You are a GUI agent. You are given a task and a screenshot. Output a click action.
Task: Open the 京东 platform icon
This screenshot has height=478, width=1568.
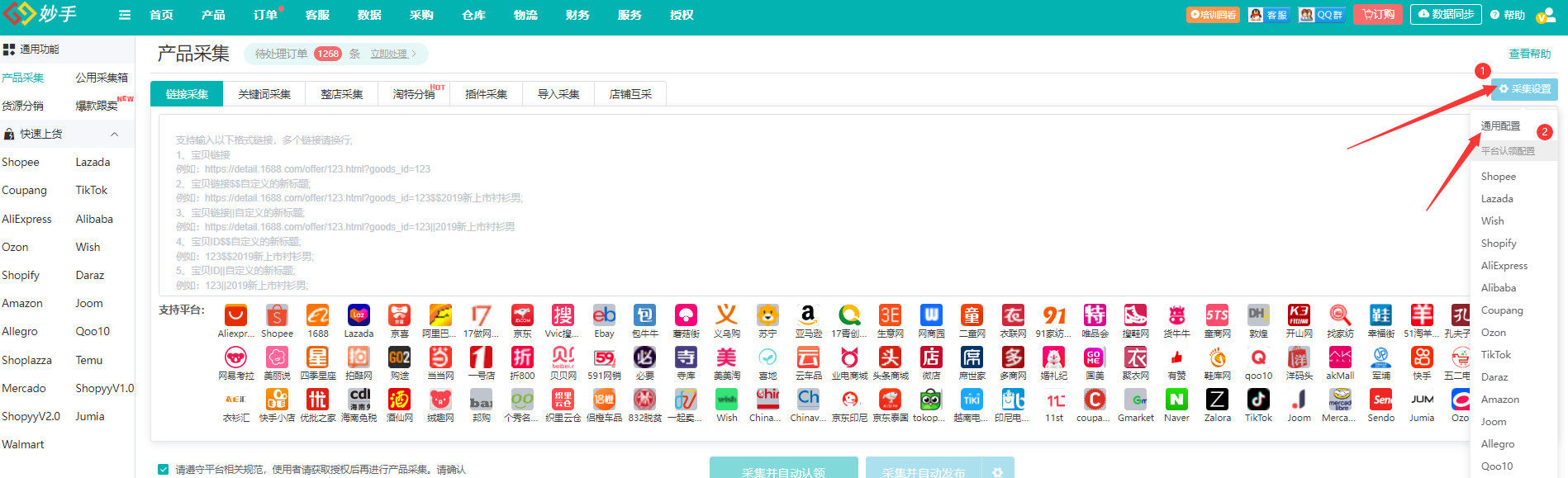pyautogui.click(x=522, y=315)
